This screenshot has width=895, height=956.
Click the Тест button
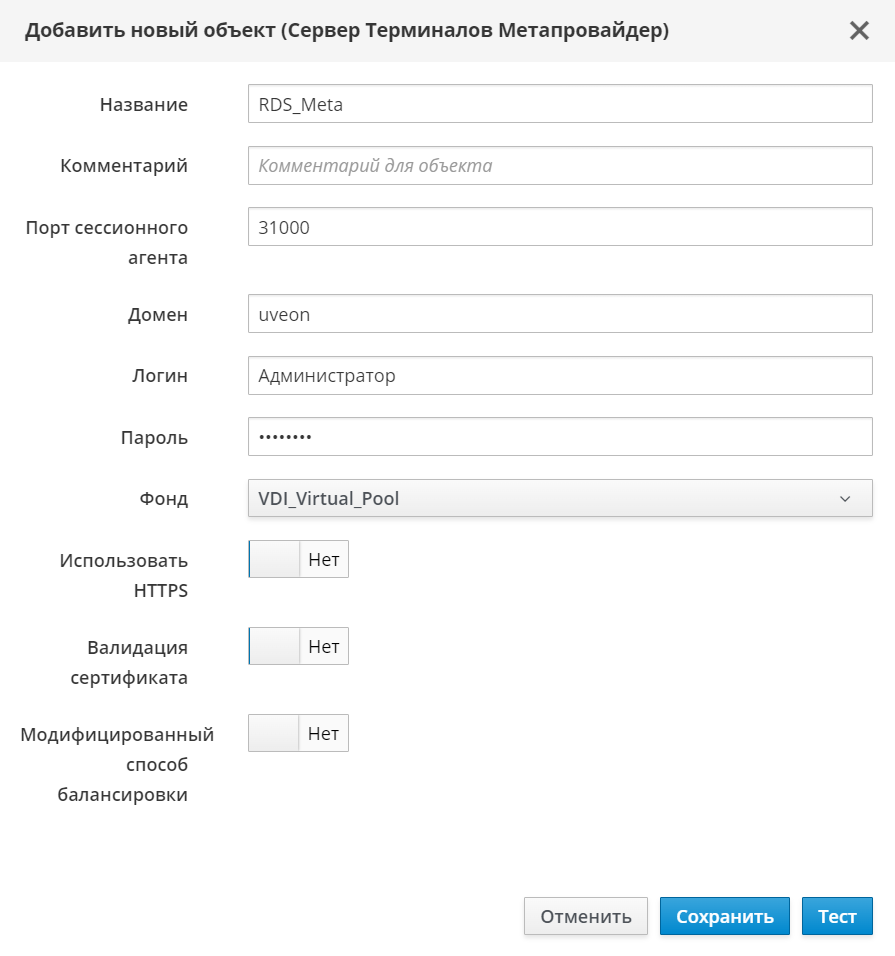(x=837, y=916)
